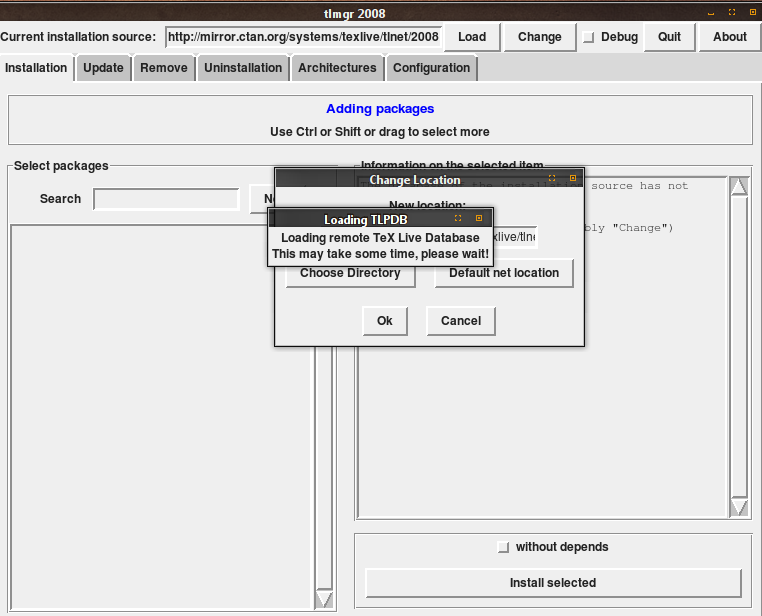
Task: Click Install selected button
Action: (553, 583)
